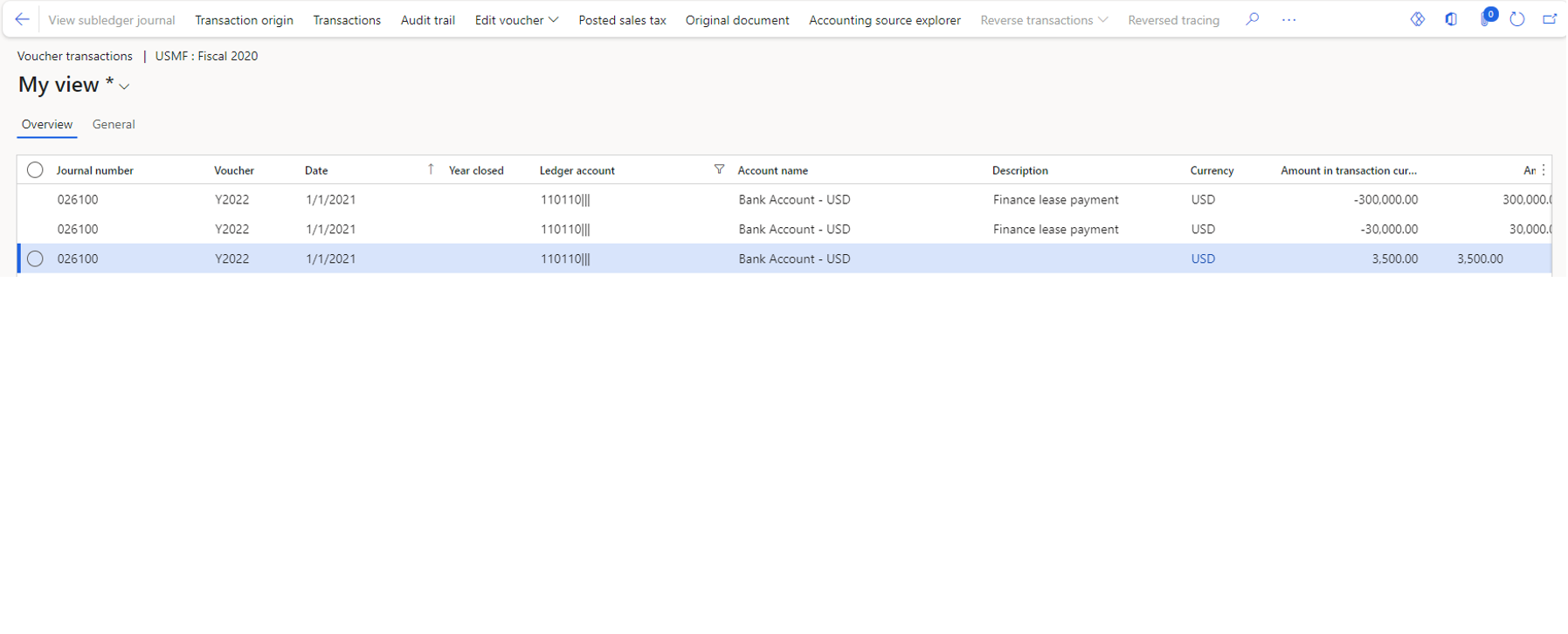1568x634 pixels.
Task: Click the Voucher column header
Action: click(x=234, y=170)
